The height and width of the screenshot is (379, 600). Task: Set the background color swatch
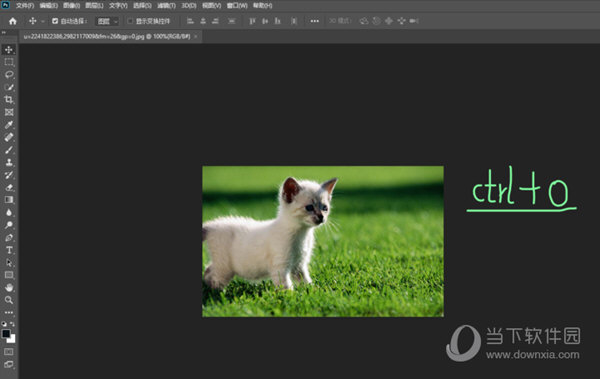12,340
